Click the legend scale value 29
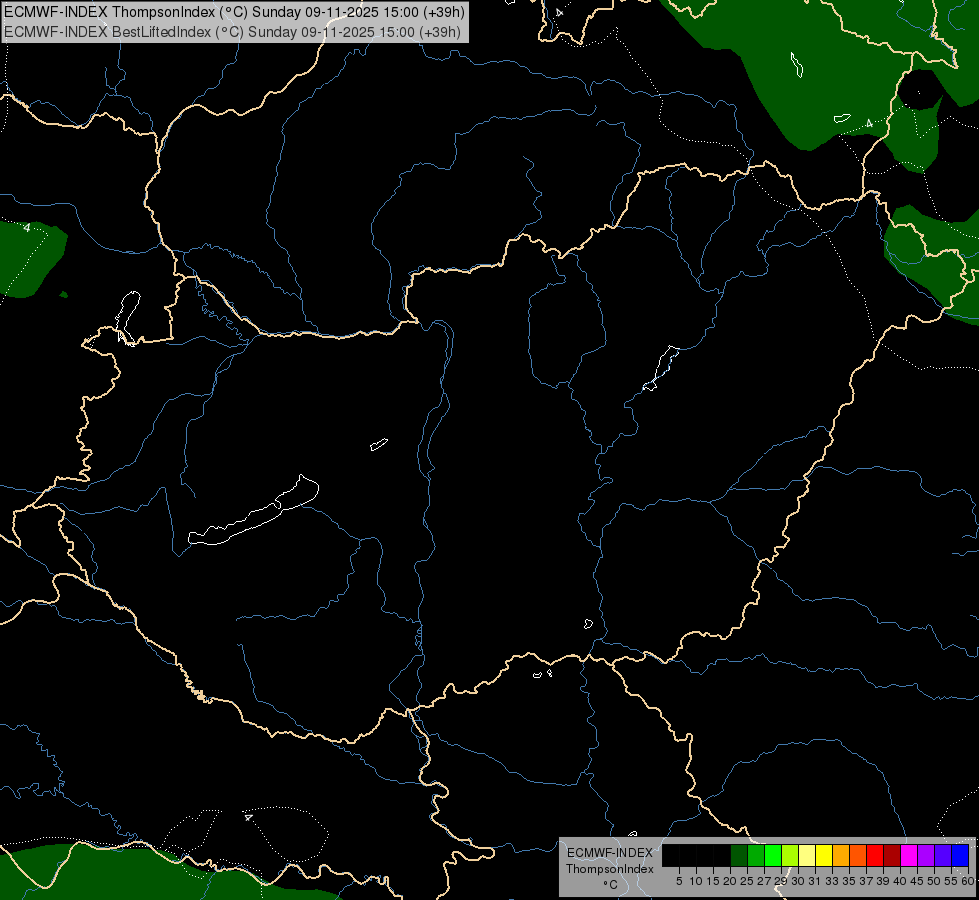The image size is (979, 900). tap(780, 881)
